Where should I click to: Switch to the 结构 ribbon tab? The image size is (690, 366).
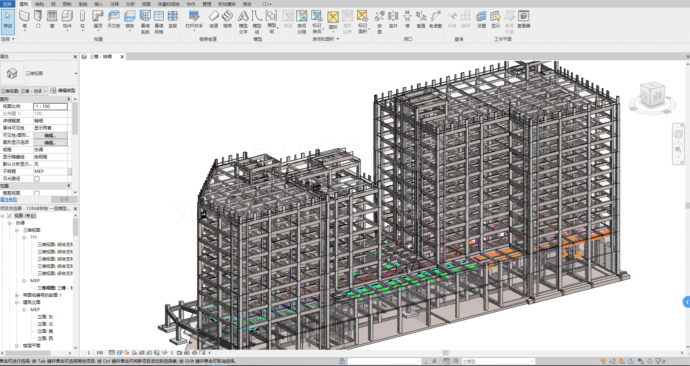39,4
